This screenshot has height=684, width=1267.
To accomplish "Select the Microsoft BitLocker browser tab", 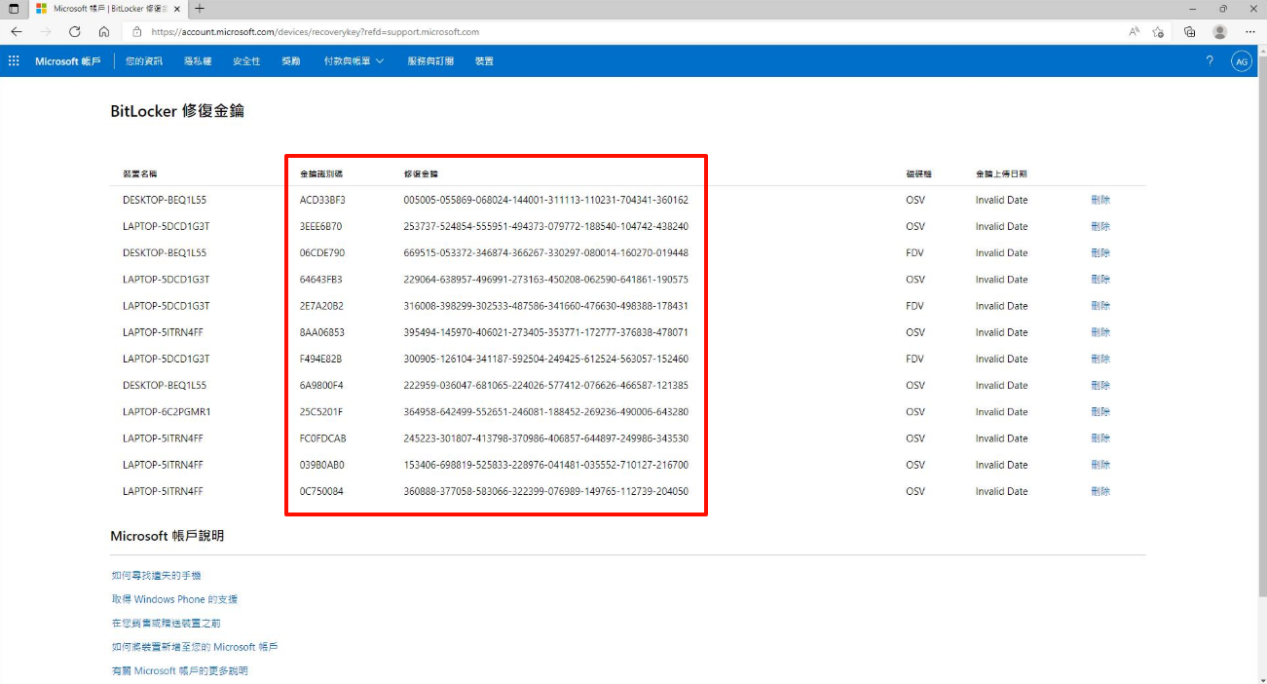I will [x=108, y=8].
